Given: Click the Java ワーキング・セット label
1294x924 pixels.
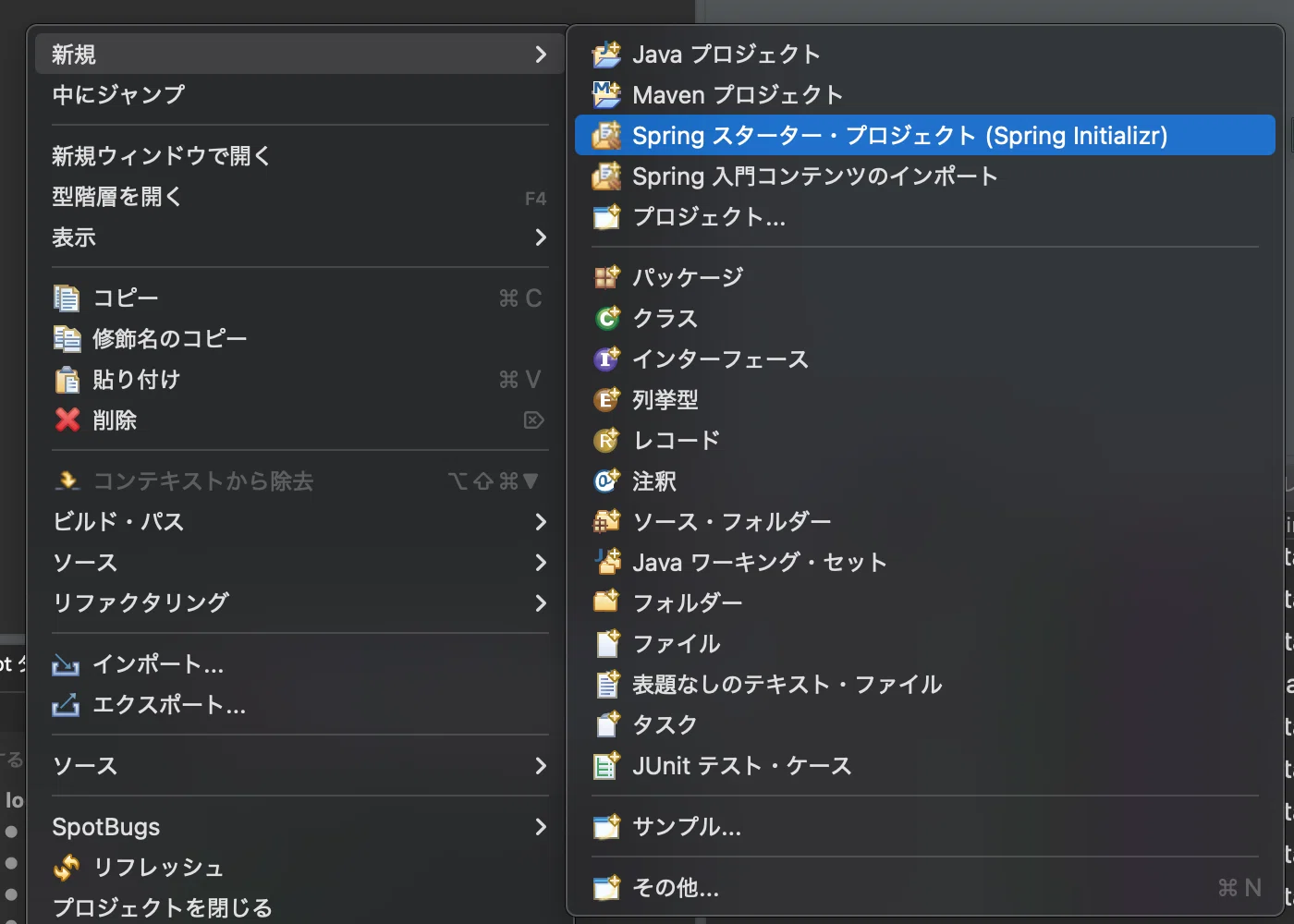Looking at the screenshot, I should [760, 563].
